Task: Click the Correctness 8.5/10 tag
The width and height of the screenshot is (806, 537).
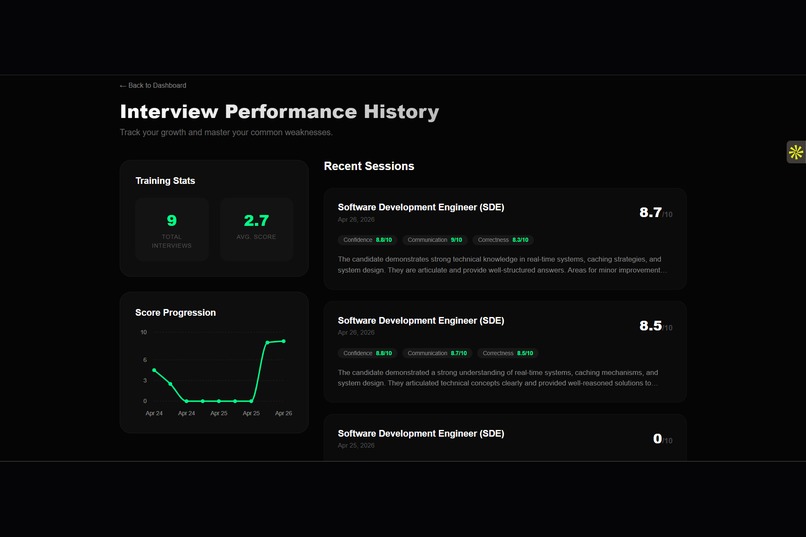Action: tap(508, 353)
